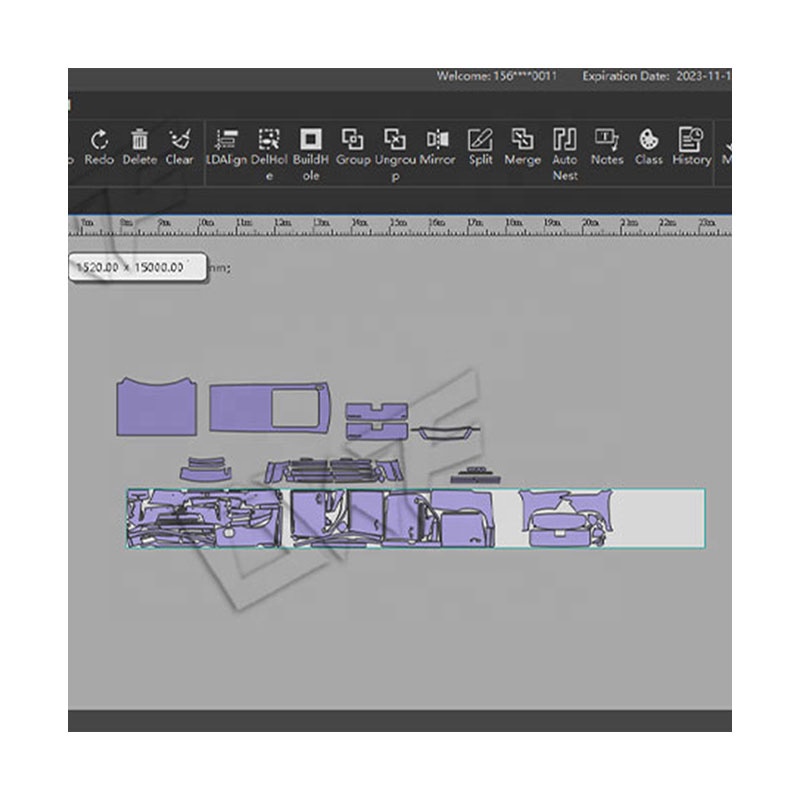Click the Redo icon
Image resolution: width=800 pixels, height=800 pixels.
pyautogui.click(x=99, y=140)
